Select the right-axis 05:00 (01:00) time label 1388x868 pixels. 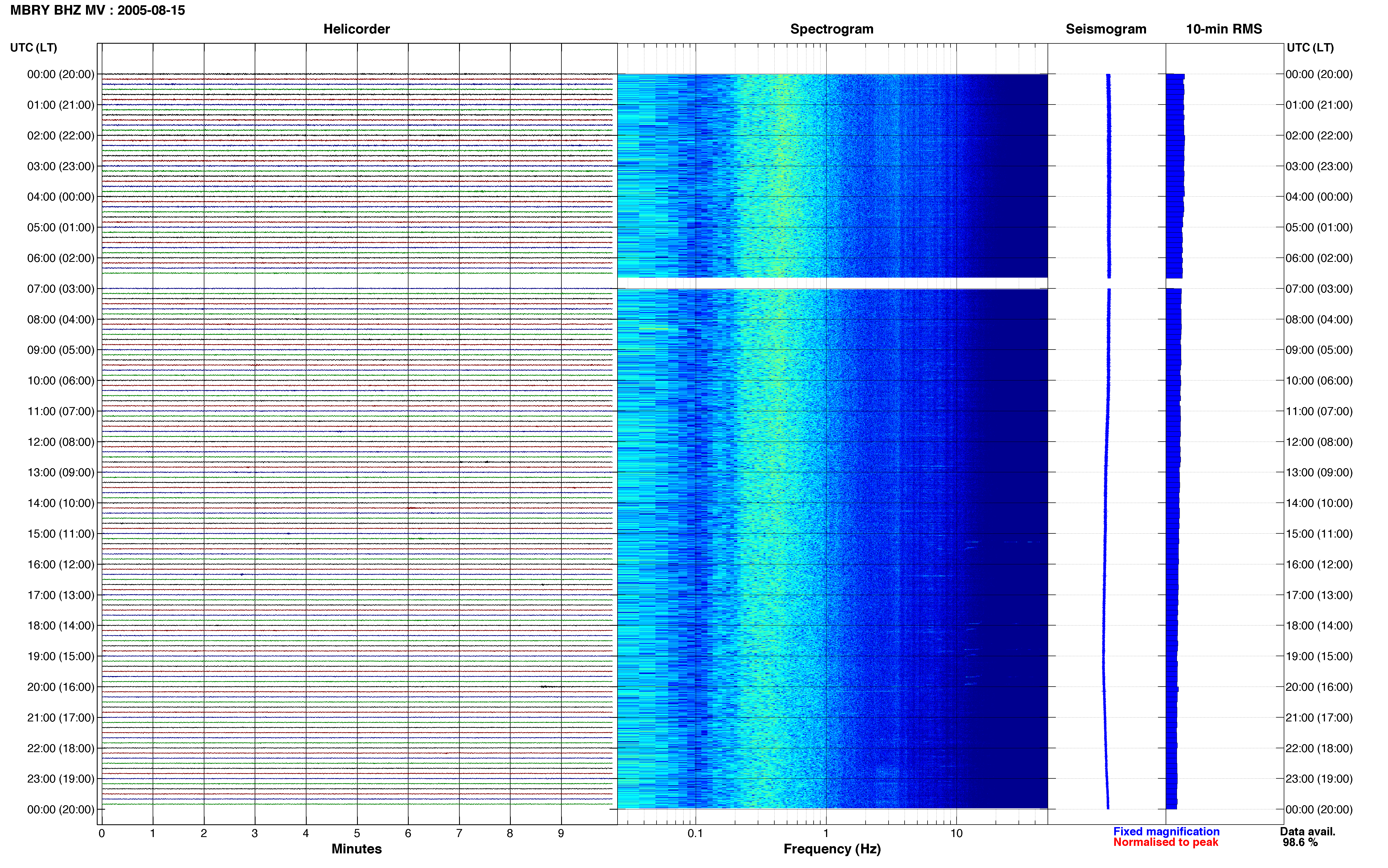(1319, 227)
